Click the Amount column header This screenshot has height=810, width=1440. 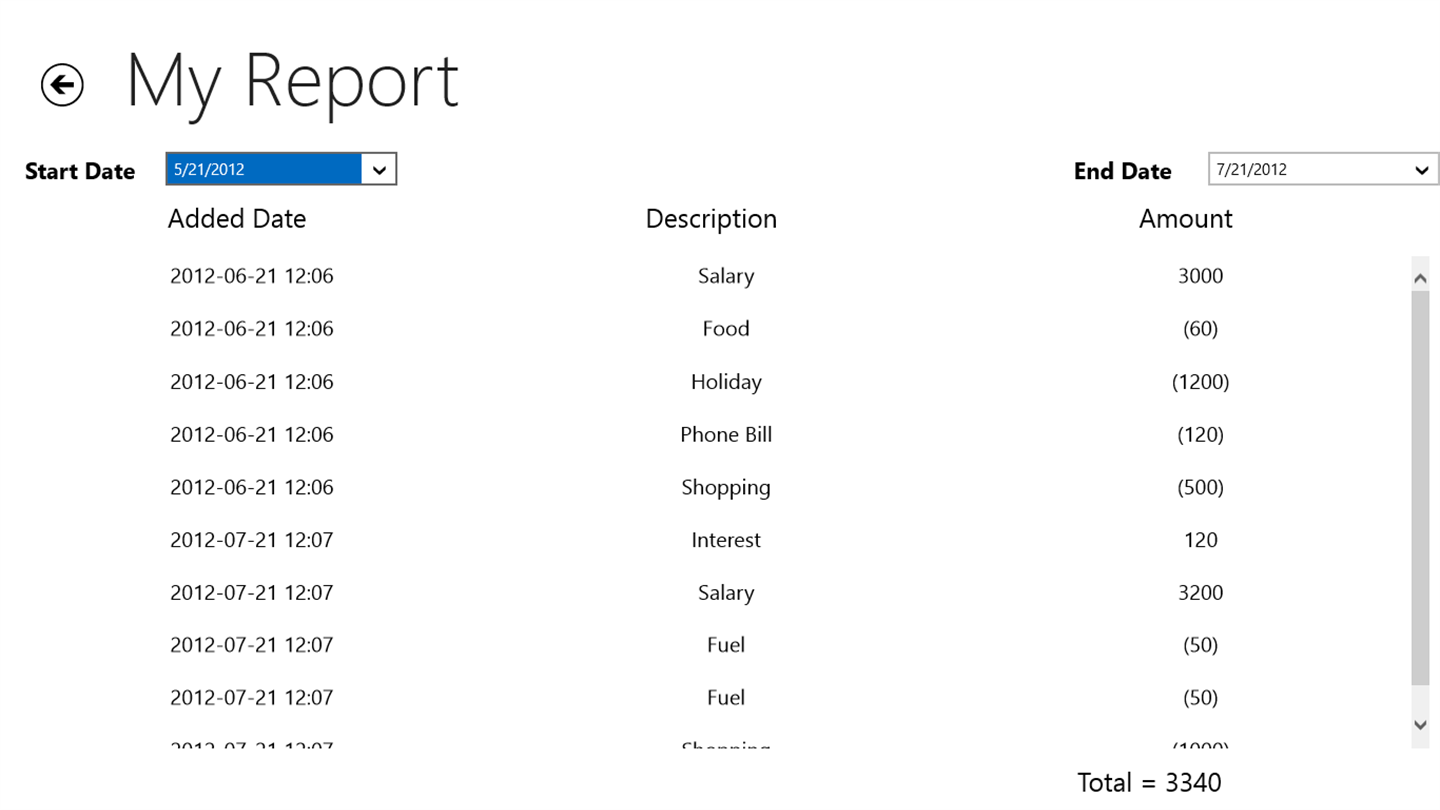[x=1185, y=219]
